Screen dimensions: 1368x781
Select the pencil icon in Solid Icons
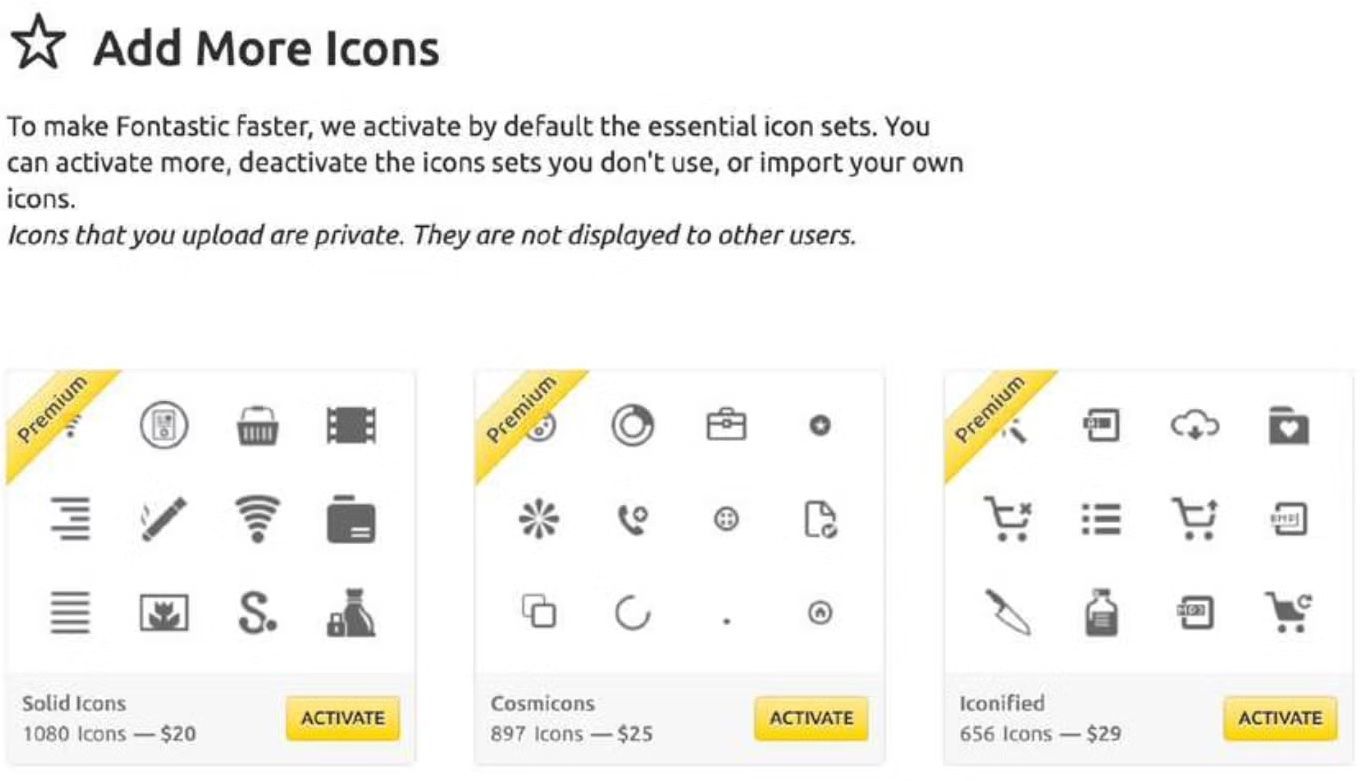pos(163,520)
